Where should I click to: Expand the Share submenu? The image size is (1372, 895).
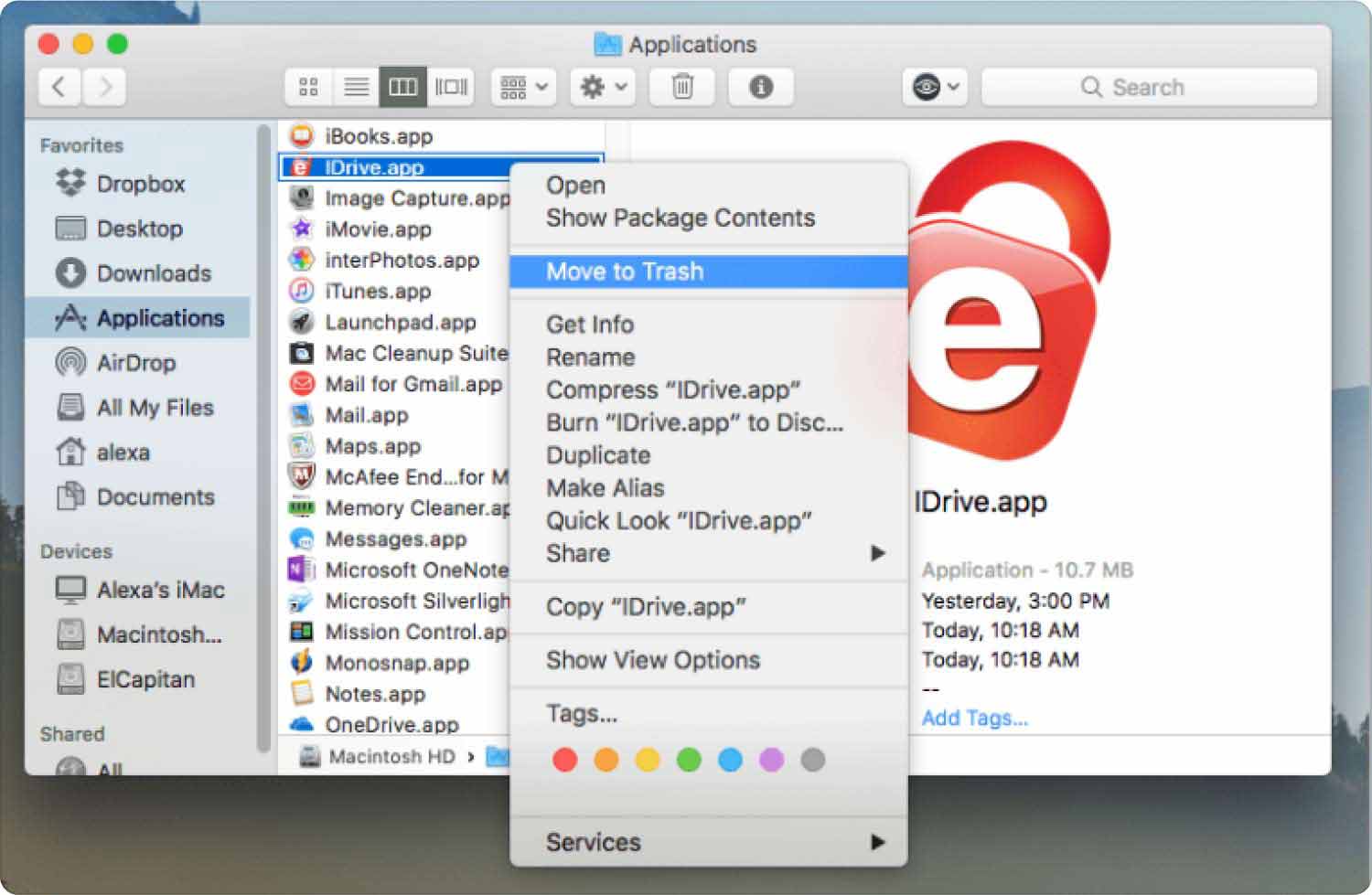coord(709,554)
